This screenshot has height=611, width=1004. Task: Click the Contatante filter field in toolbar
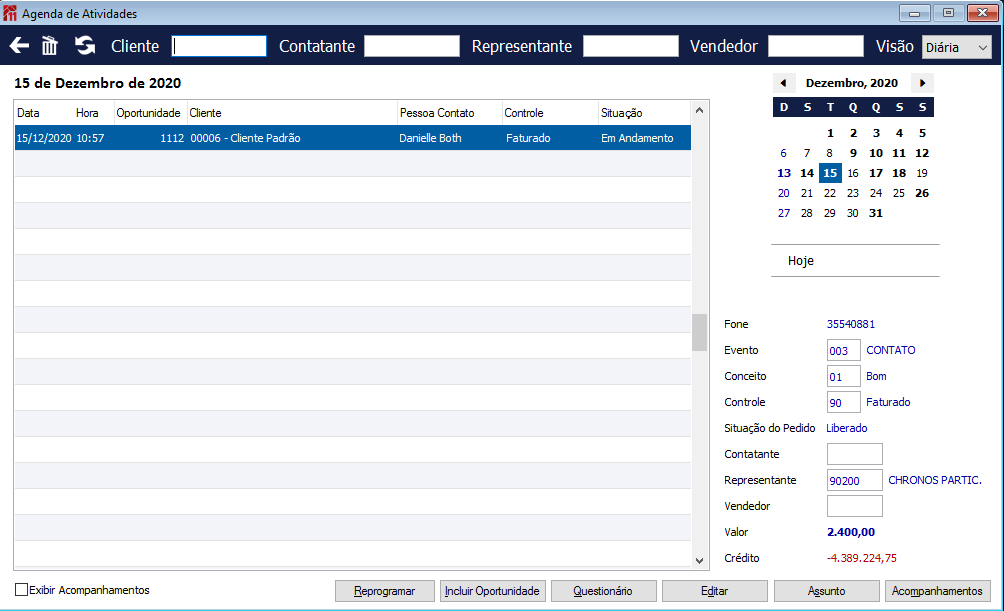pos(412,46)
